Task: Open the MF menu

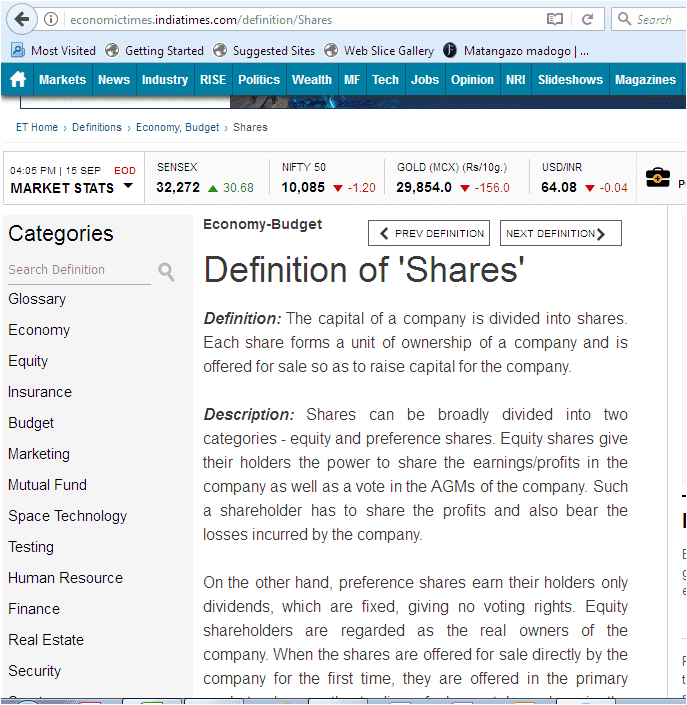Action: [352, 80]
